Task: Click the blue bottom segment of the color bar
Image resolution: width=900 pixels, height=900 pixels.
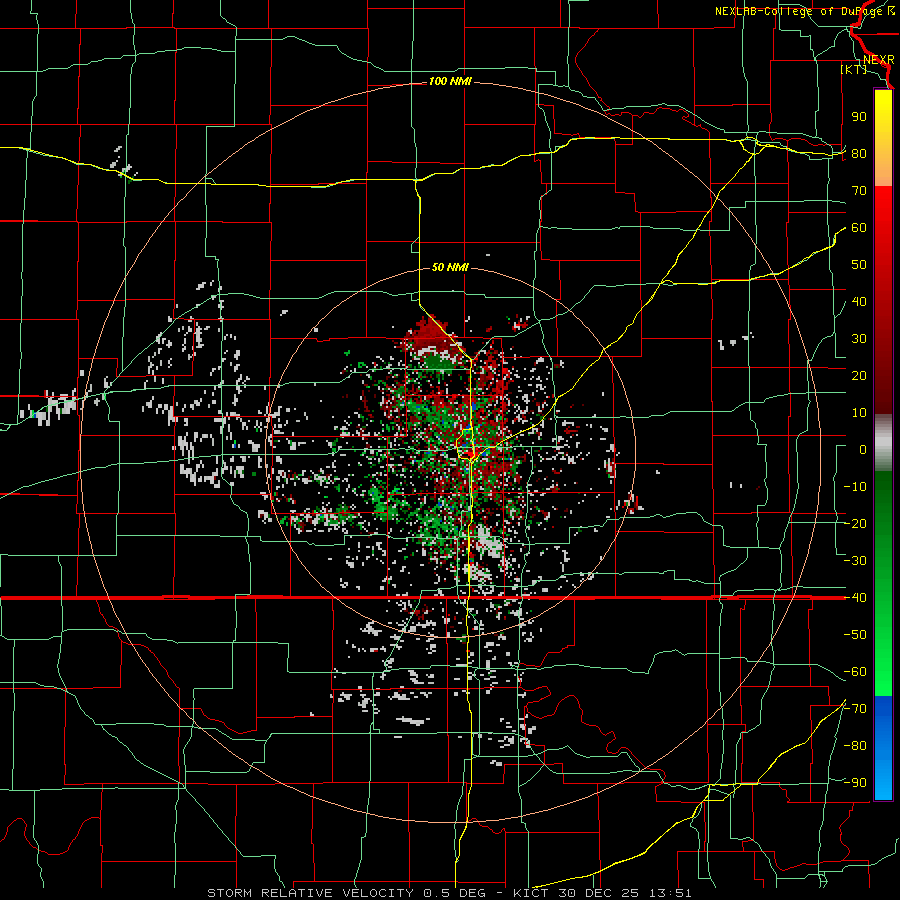Action: click(x=883, y=748)
